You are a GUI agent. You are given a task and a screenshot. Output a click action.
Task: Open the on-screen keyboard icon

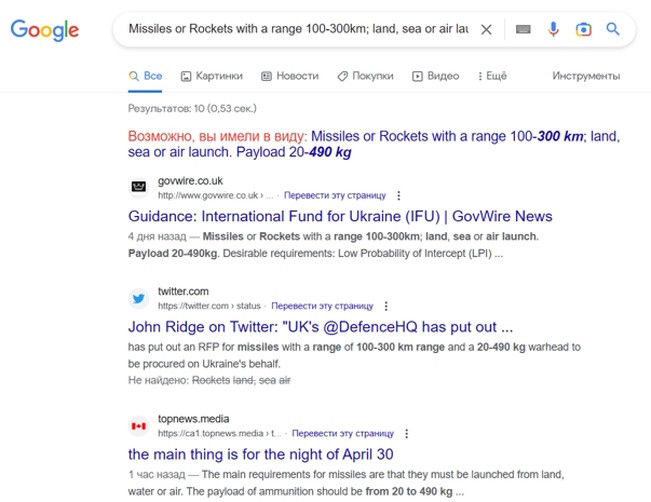523,30
